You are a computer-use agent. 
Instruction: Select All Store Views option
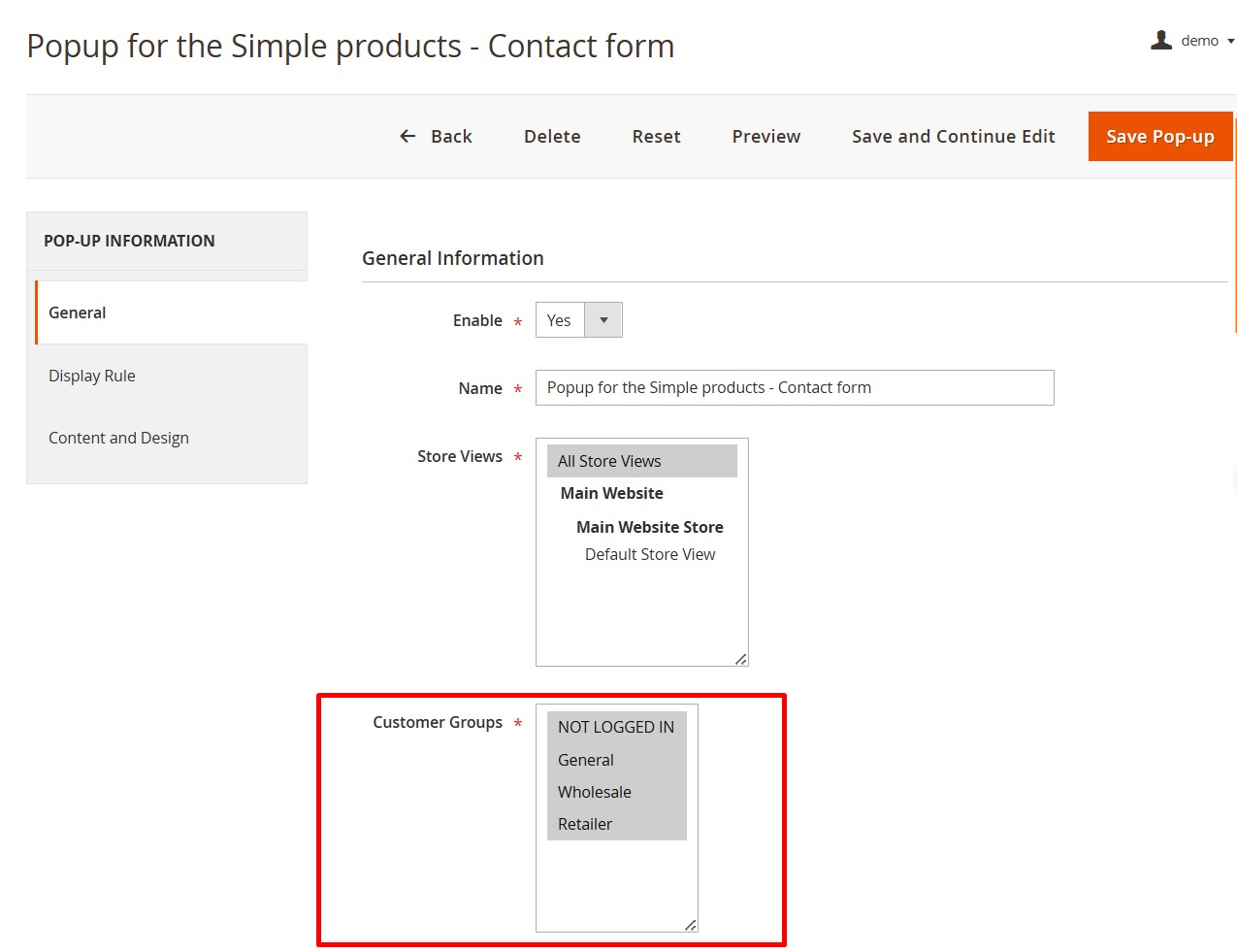(x=609, y=461)
